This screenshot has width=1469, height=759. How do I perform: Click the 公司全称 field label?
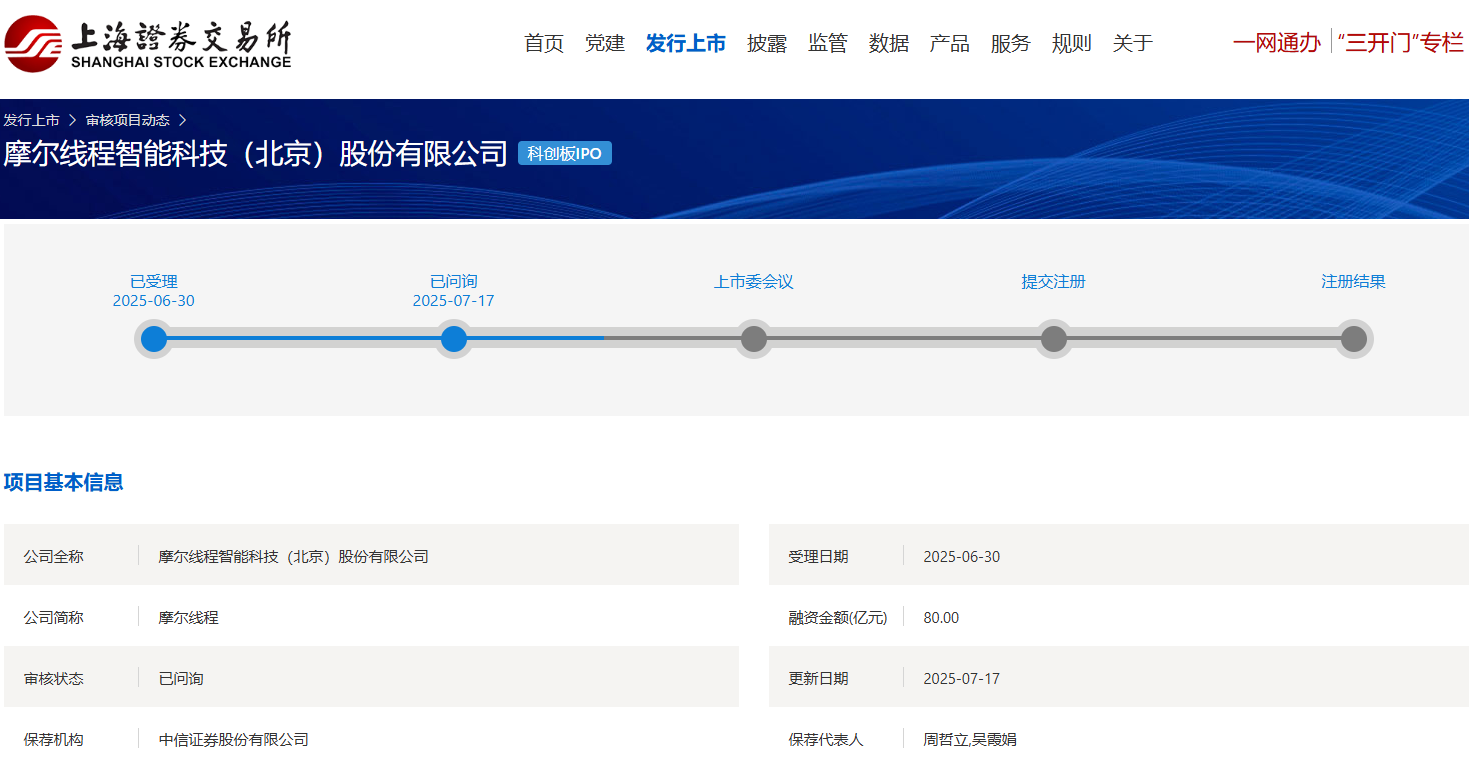point(54,557)
